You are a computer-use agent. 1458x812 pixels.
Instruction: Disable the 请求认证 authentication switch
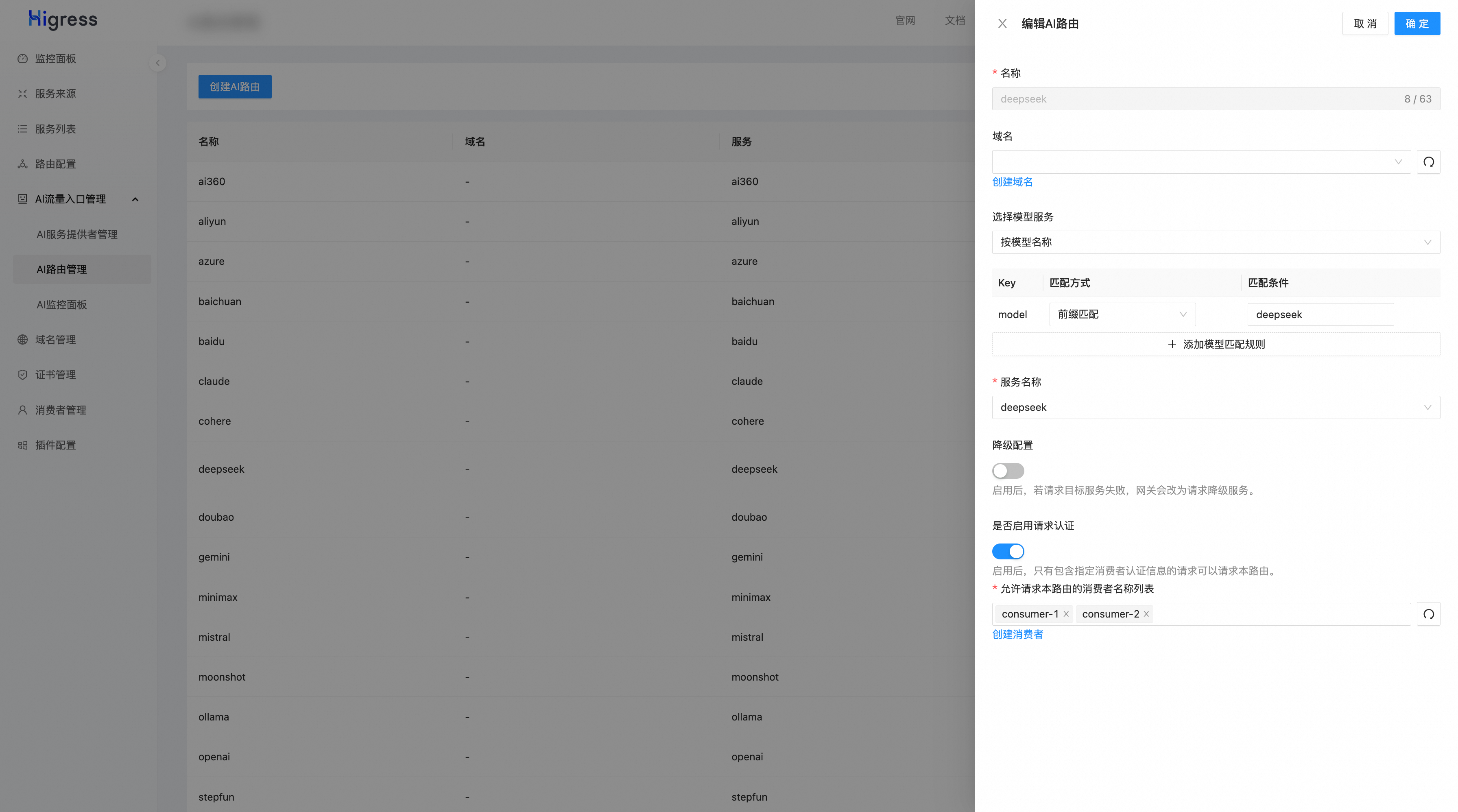(1008, 551)
